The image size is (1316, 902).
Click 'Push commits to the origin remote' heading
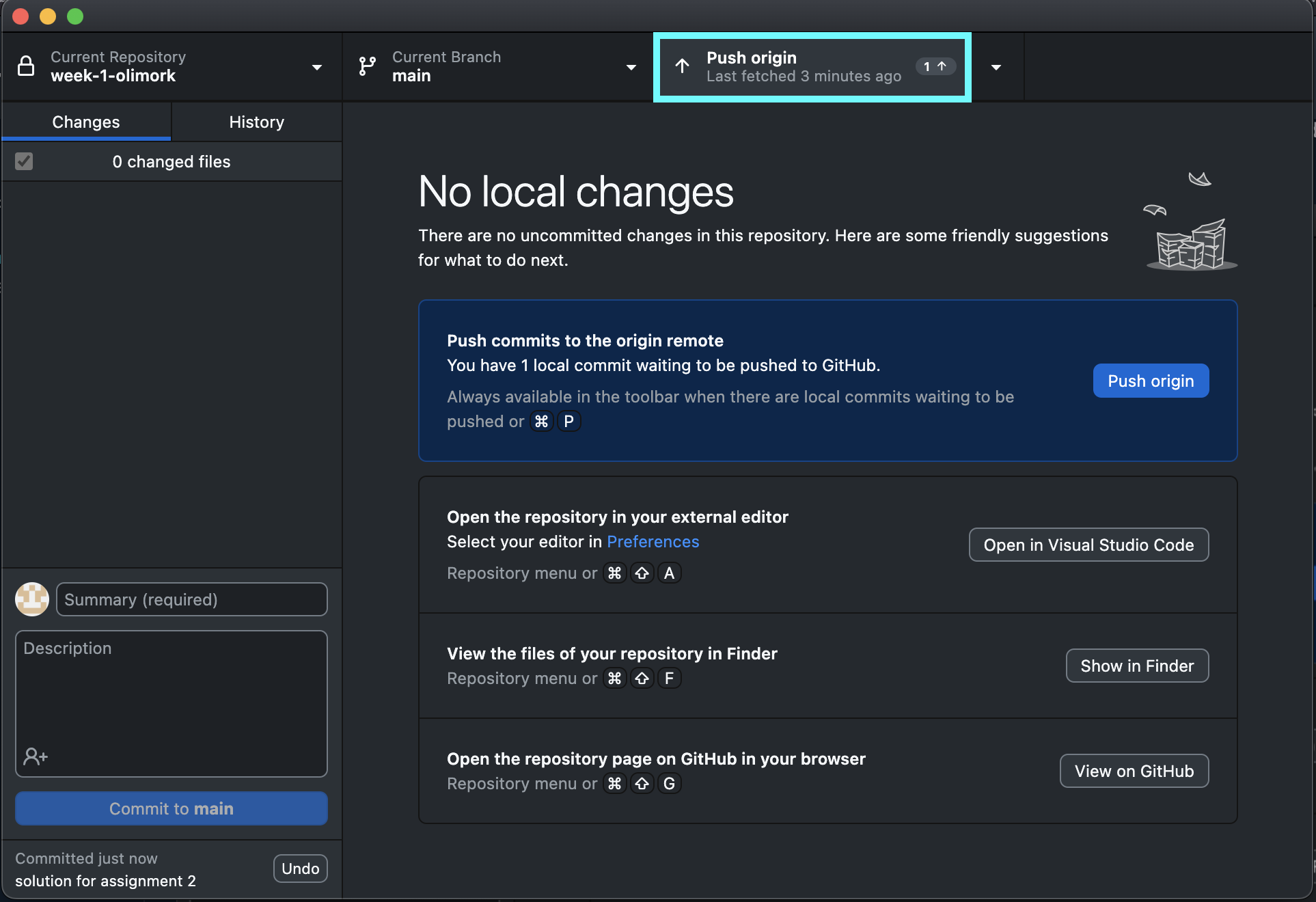pyautogui.click(x=585, y=340)
